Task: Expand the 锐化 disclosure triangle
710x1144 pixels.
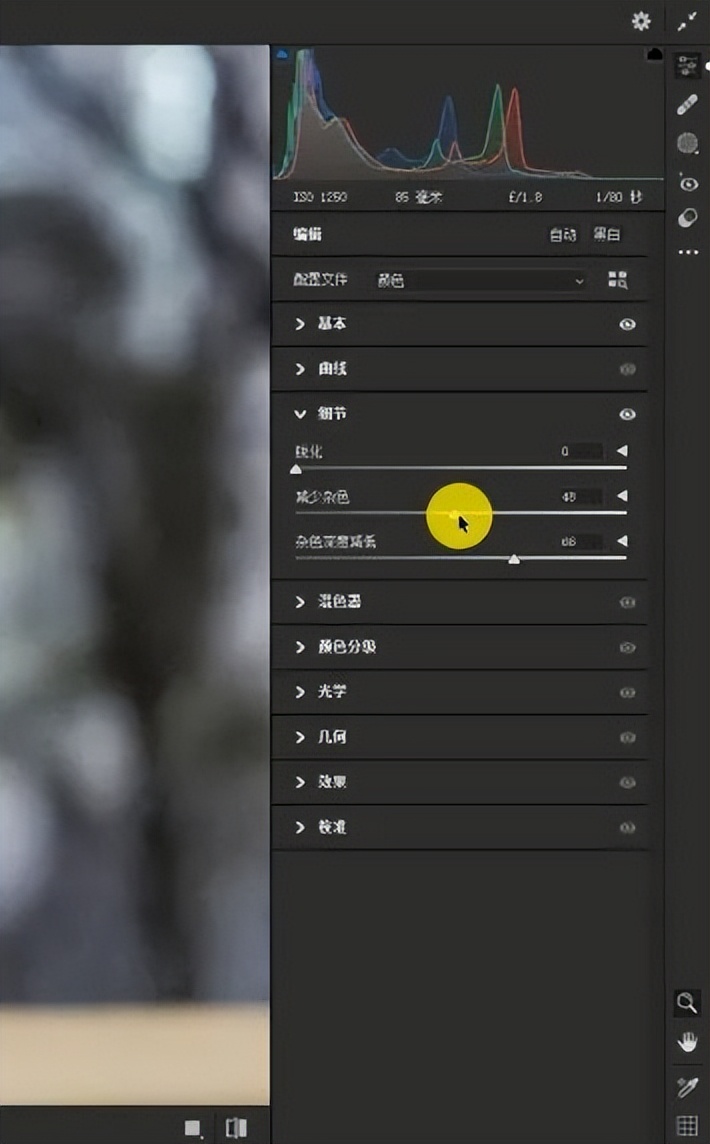Action: coord(622,451)
